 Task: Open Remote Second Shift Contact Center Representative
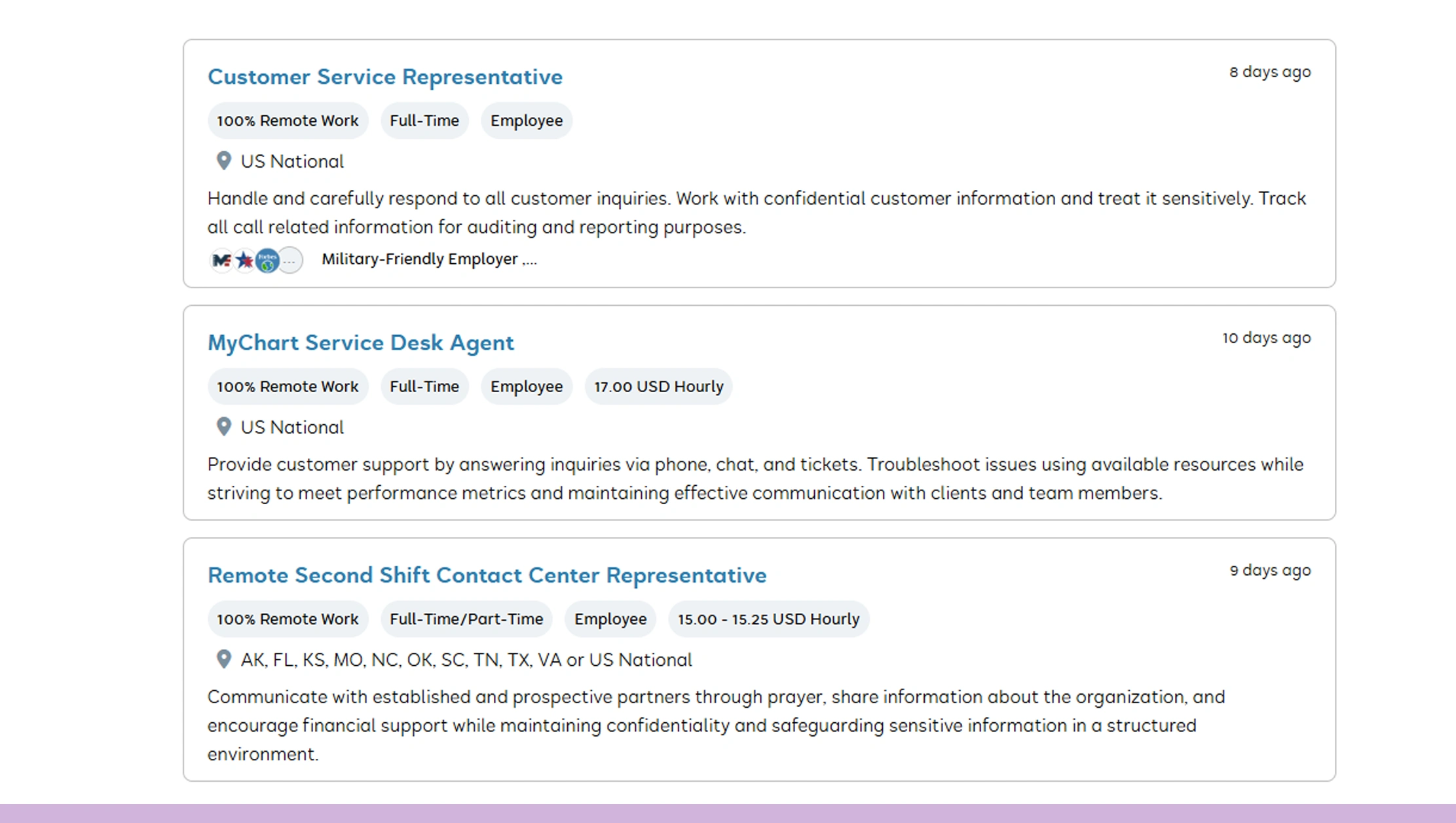click(487, 575)
